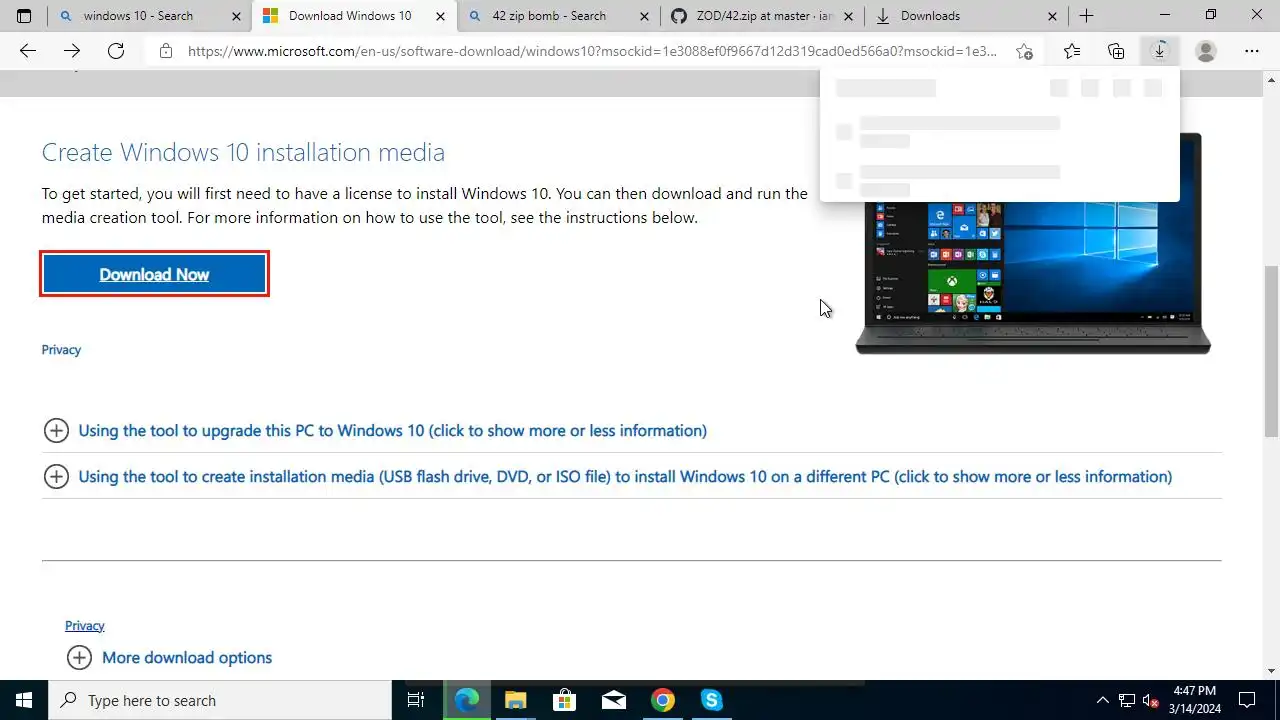
Task: Click the scrollbar down arrow
Action: (x=1271, y=671)
